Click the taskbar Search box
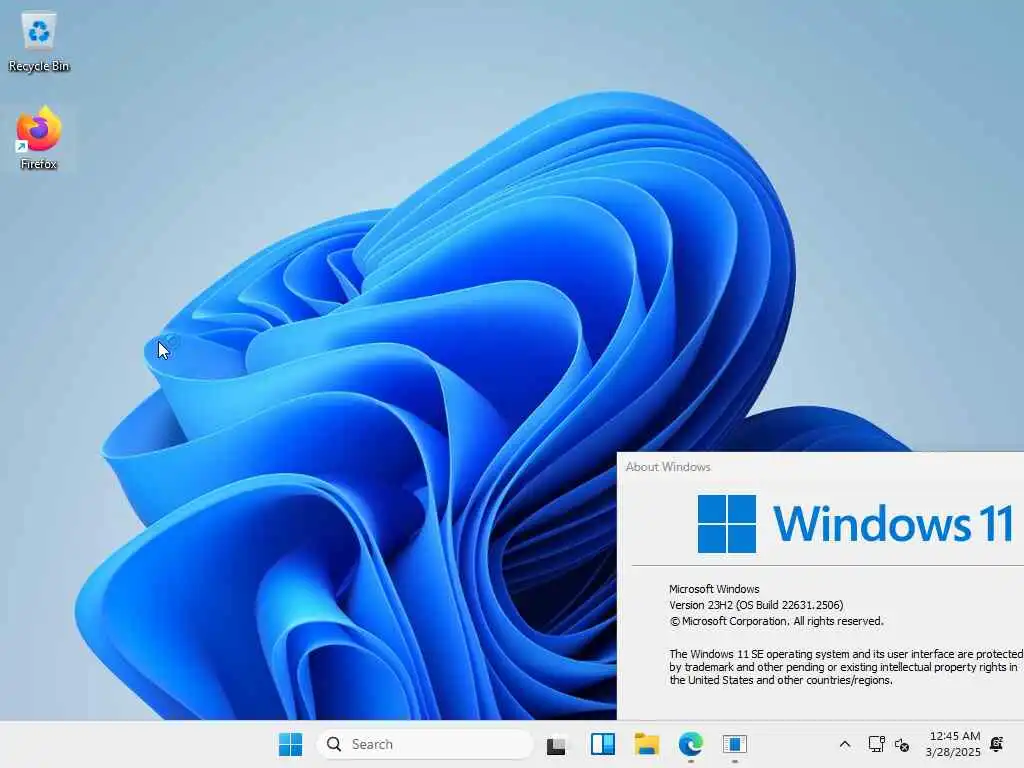This screenshot has width=1024, height=768. coord(424,744)
